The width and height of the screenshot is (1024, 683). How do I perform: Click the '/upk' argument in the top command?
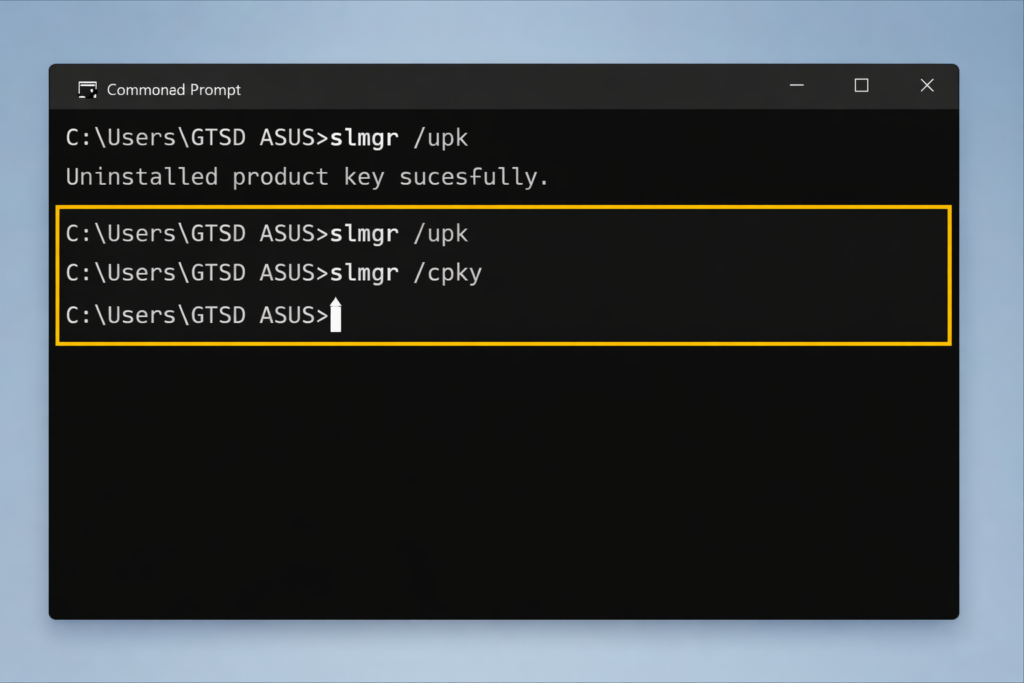(441, 137)
